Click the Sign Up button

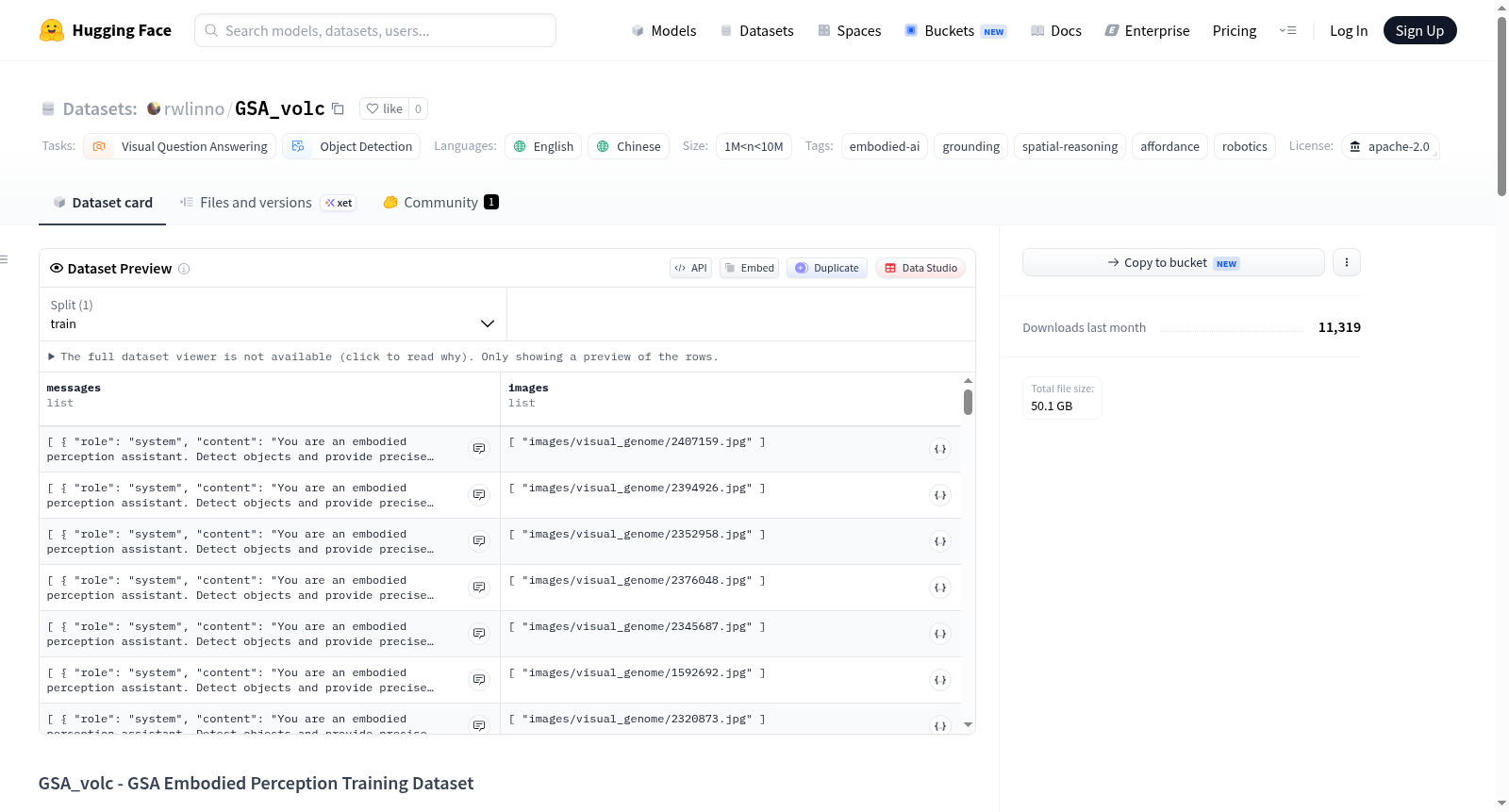point(1419,30)
